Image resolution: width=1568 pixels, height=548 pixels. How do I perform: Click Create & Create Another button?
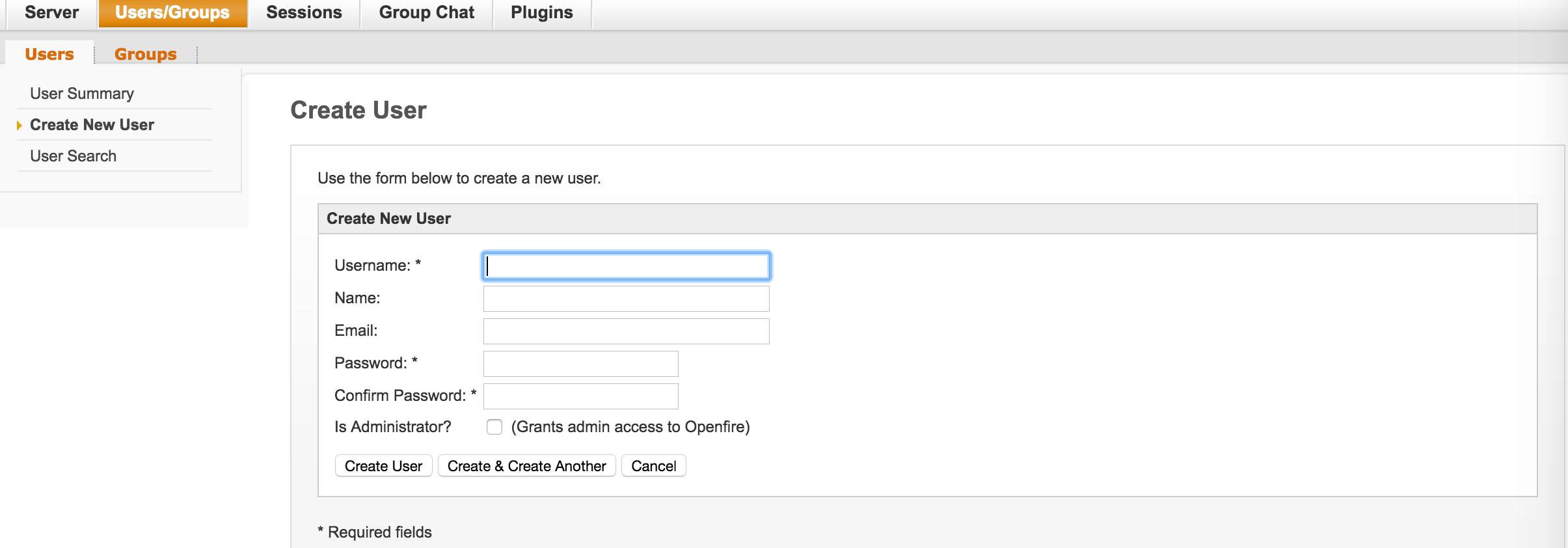(527, 466)
